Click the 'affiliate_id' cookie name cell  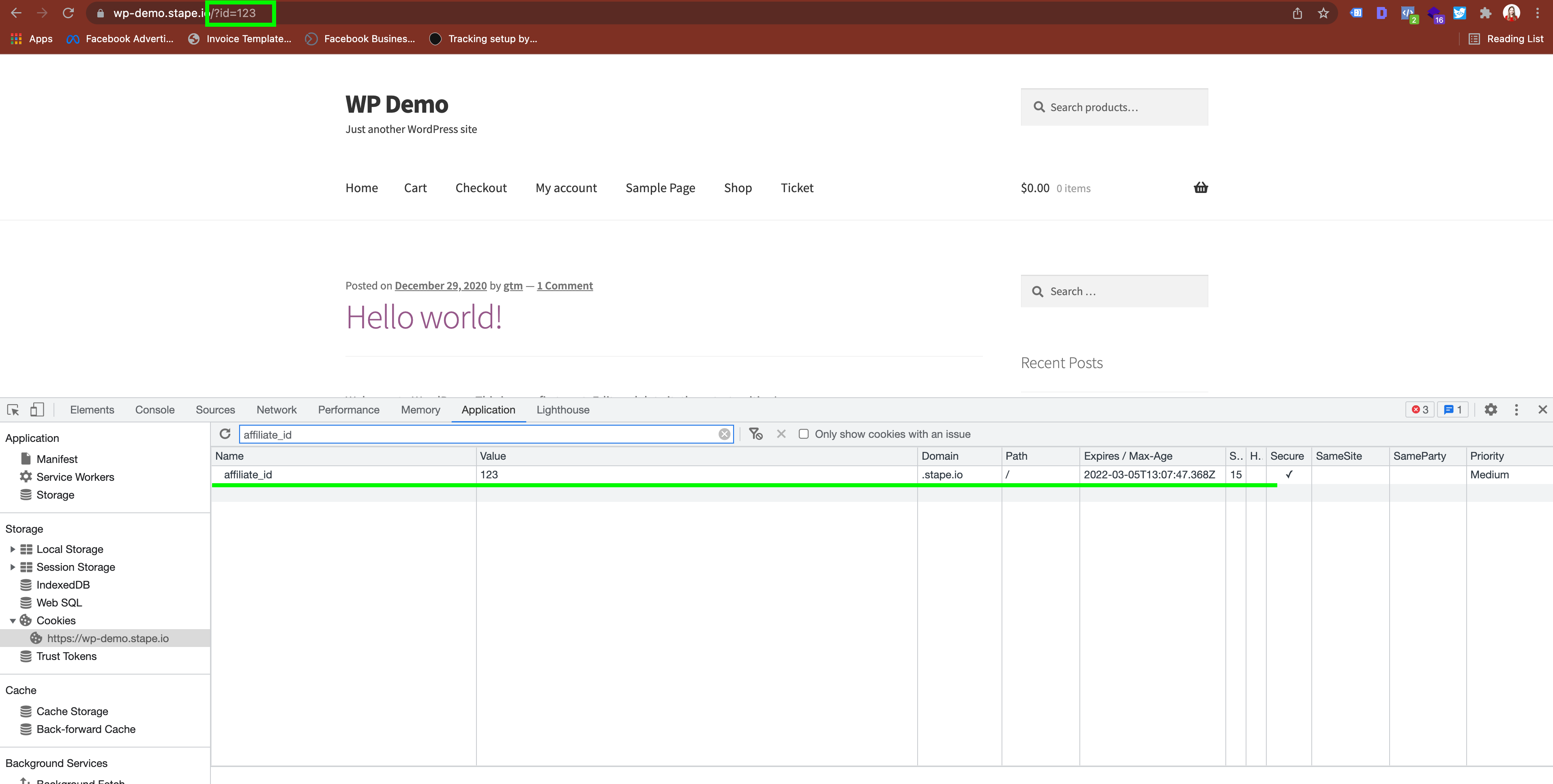248,474
